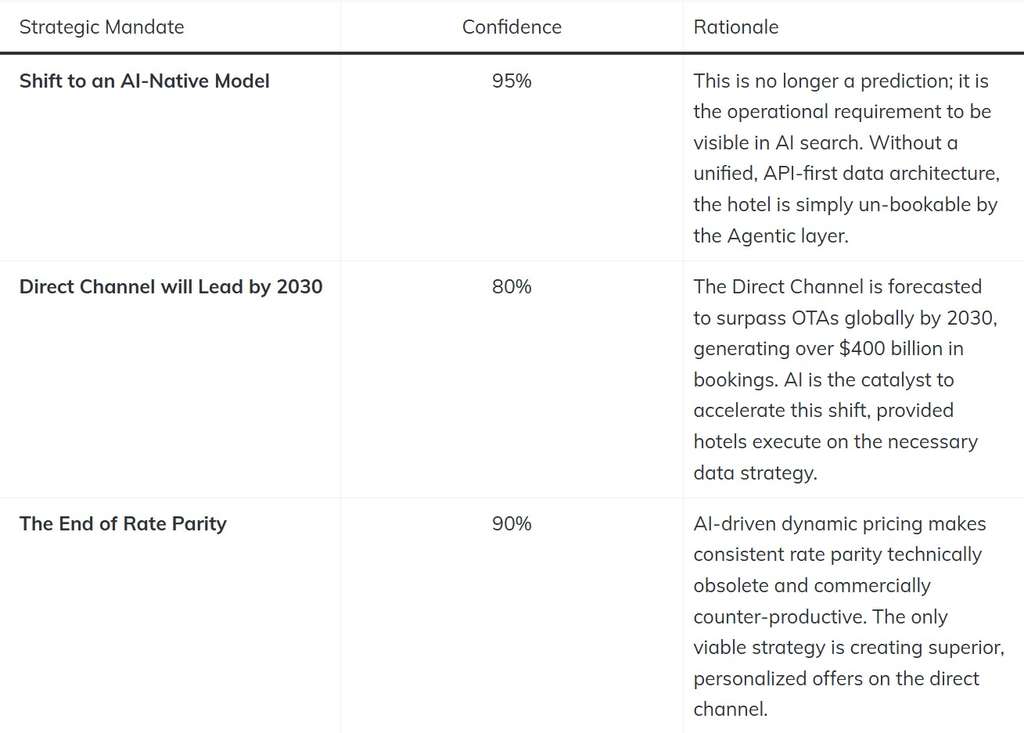Screen dimensions: 1024x733
Task: Click the Rationale column header
Action: point(736,27)
